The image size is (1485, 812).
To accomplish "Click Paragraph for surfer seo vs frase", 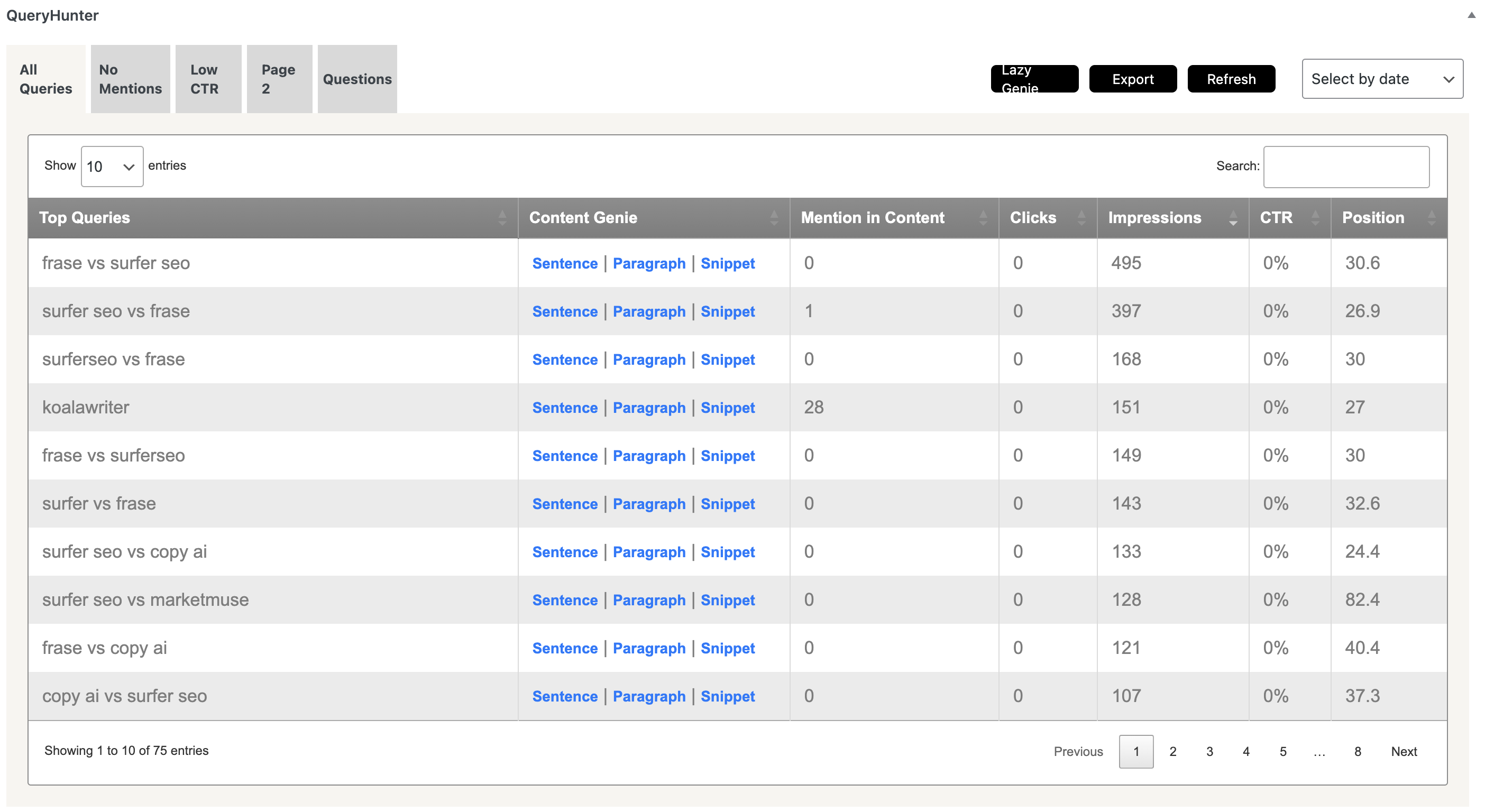I will 649,312.
